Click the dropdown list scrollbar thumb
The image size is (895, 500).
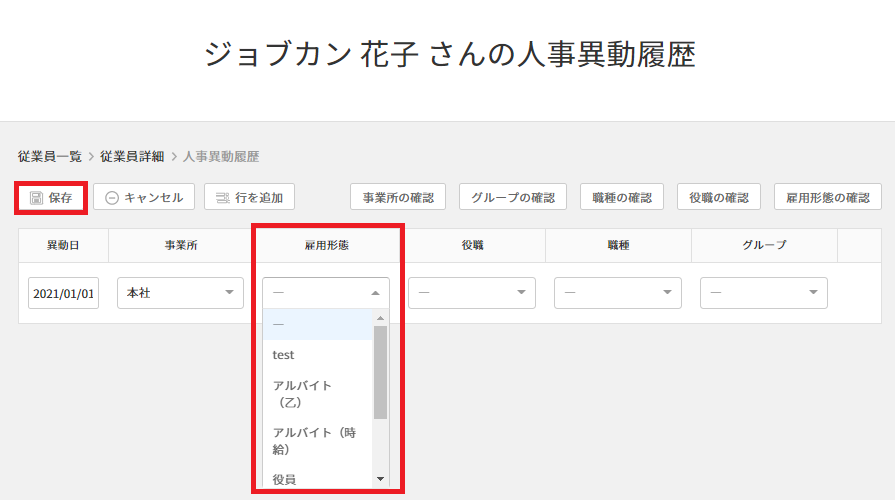[381, 372]
